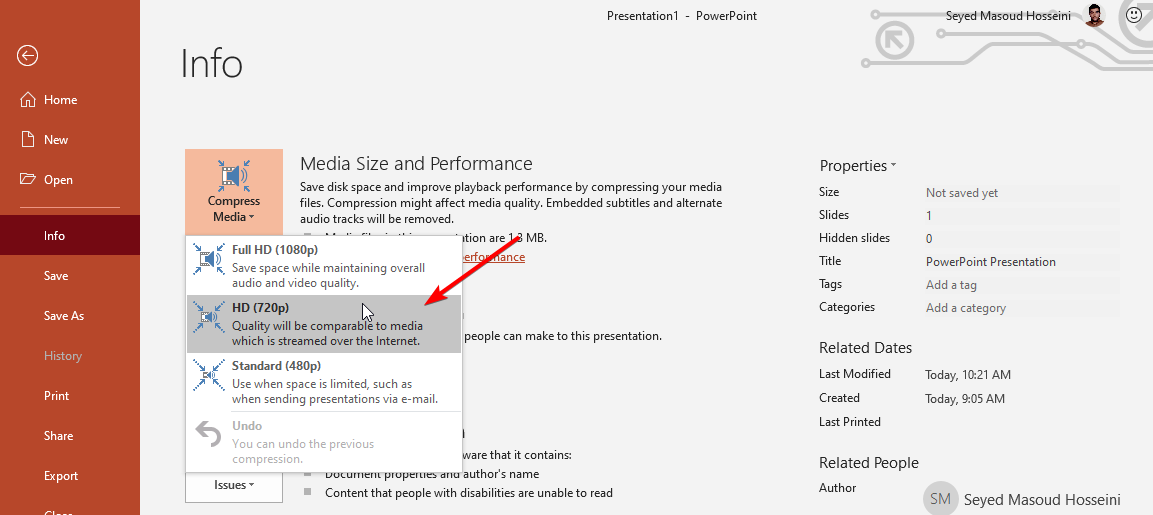Click the Add a category field
1153x515 pixels.
coord(1022,308)
